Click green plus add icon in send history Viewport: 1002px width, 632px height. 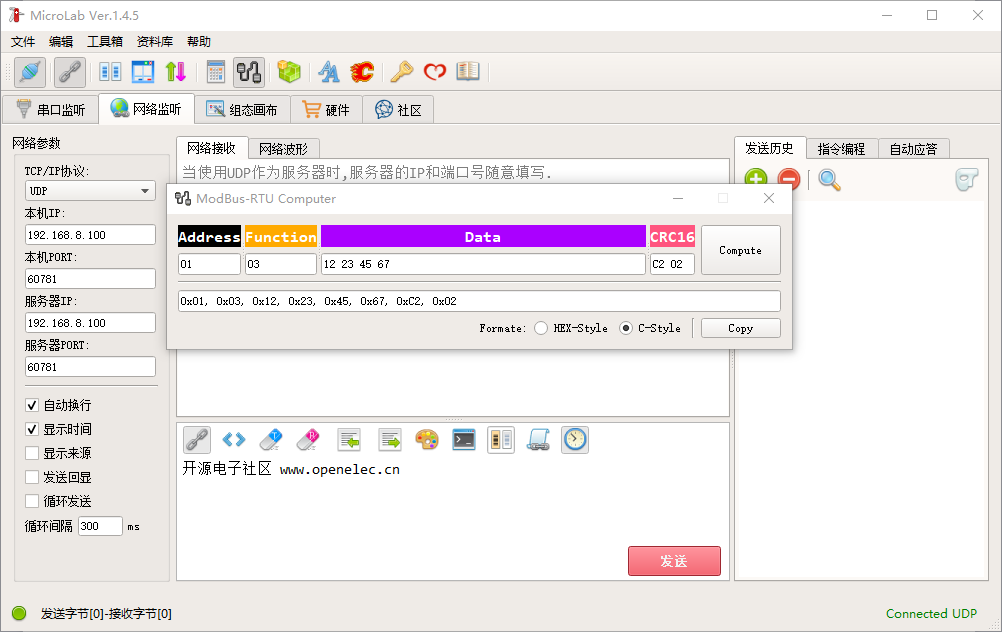(756, 180)
